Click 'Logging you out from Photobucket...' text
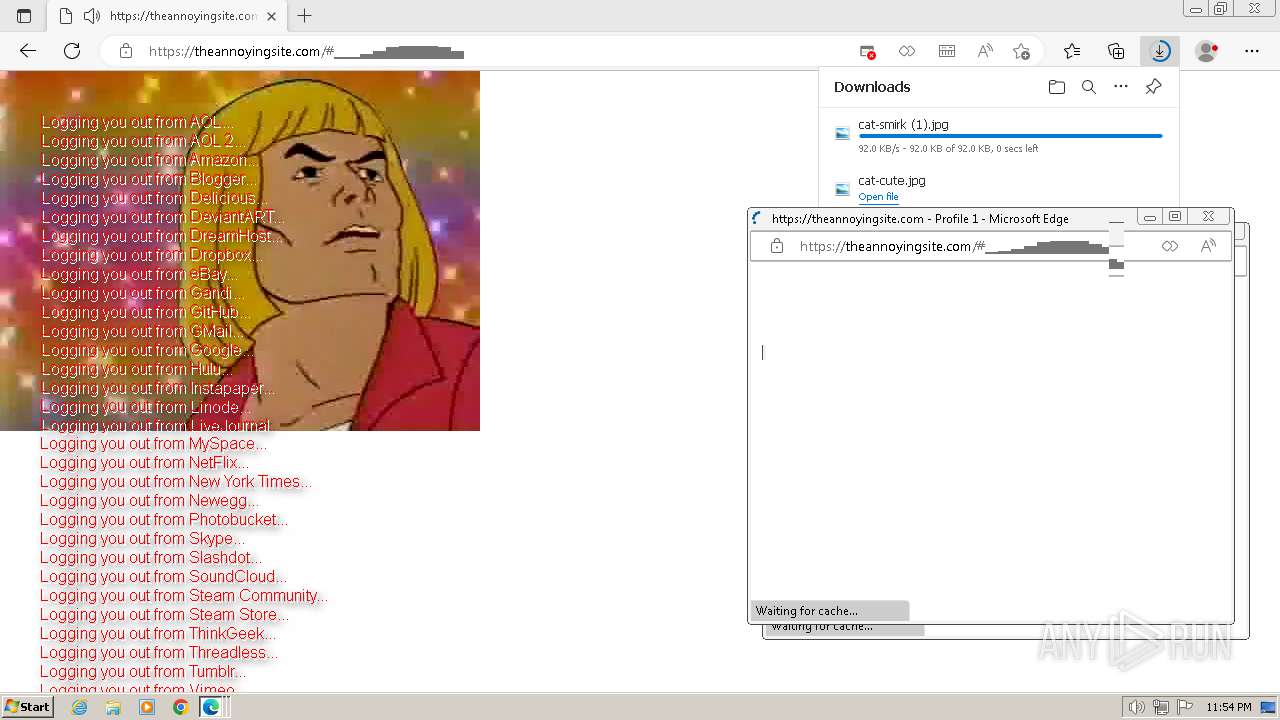 pyautogui.click(x=164, y=520)
